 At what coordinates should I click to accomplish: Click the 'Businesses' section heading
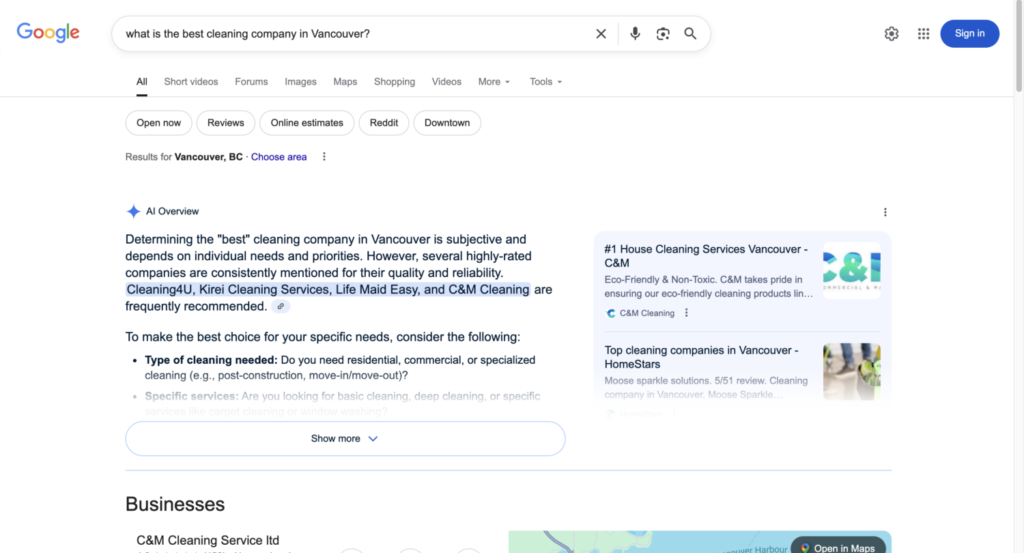tap(175, 504)
